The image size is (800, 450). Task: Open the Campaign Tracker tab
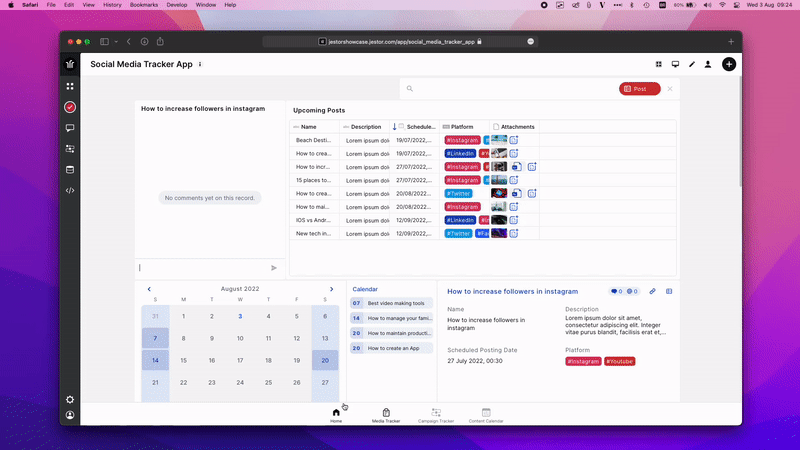coord(436,415)
